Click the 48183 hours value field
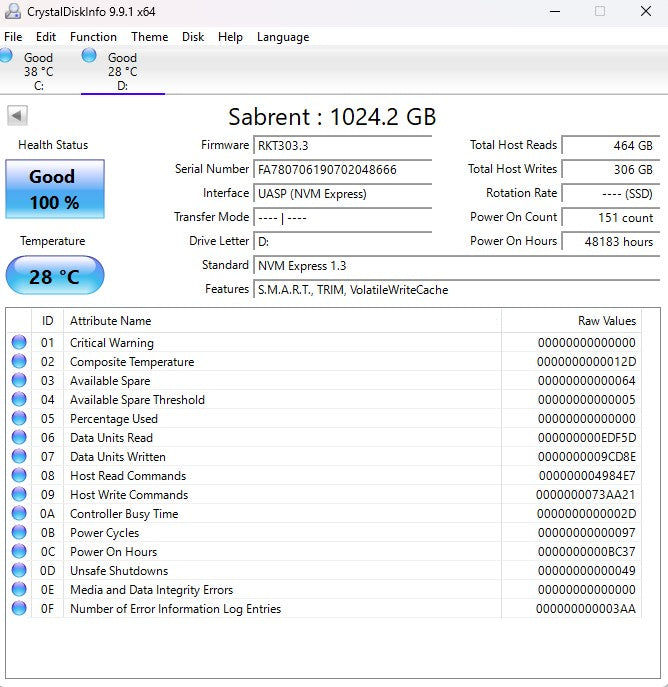668x687 pixels. click(x=611, y=241)
